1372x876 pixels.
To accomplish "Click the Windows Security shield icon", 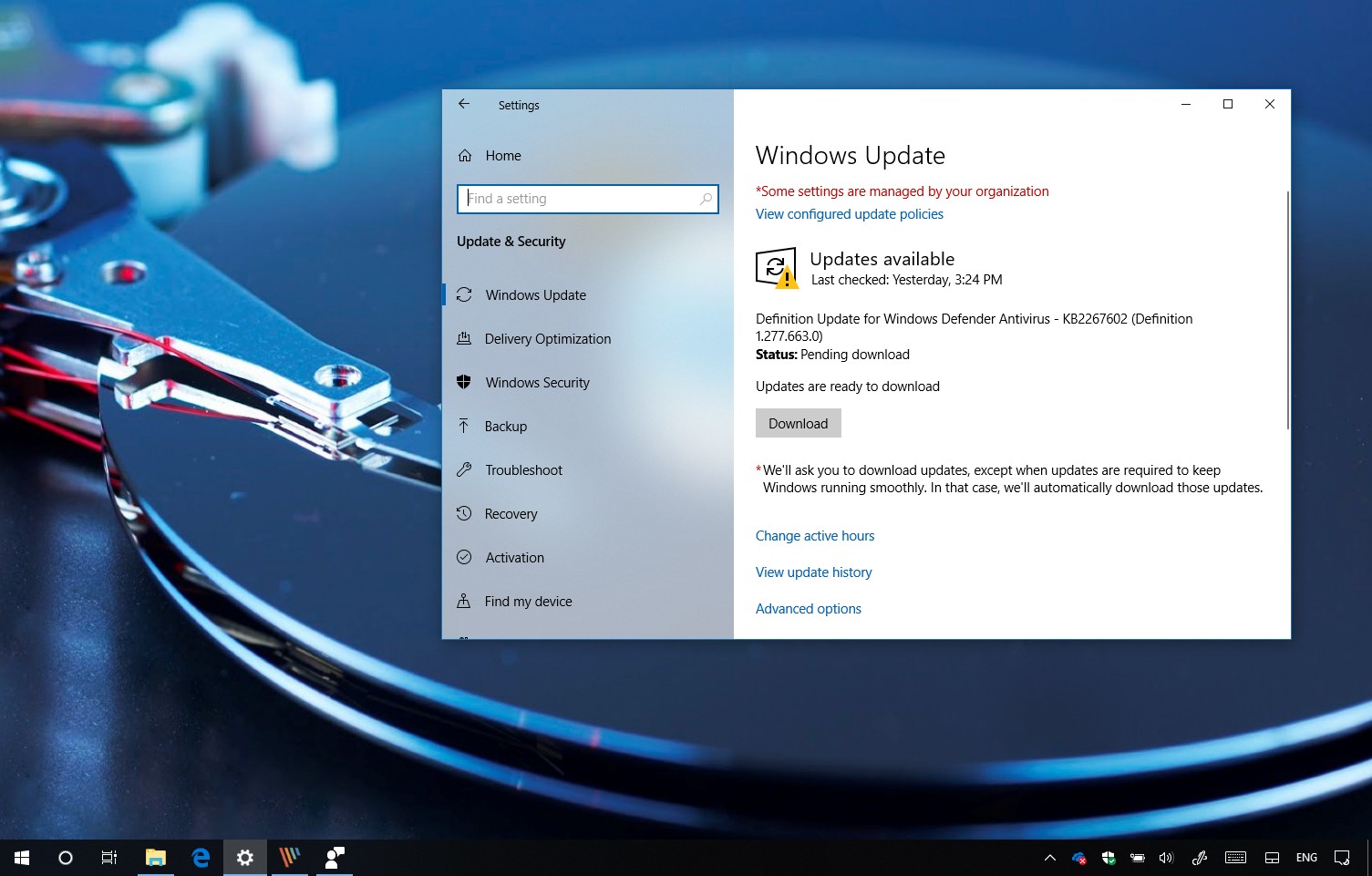I will 464,382.
